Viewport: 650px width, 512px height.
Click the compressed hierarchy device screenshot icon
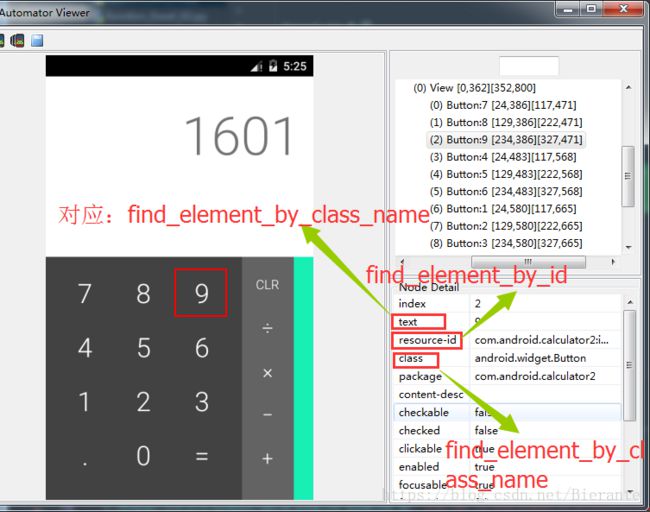coord(17,41)
